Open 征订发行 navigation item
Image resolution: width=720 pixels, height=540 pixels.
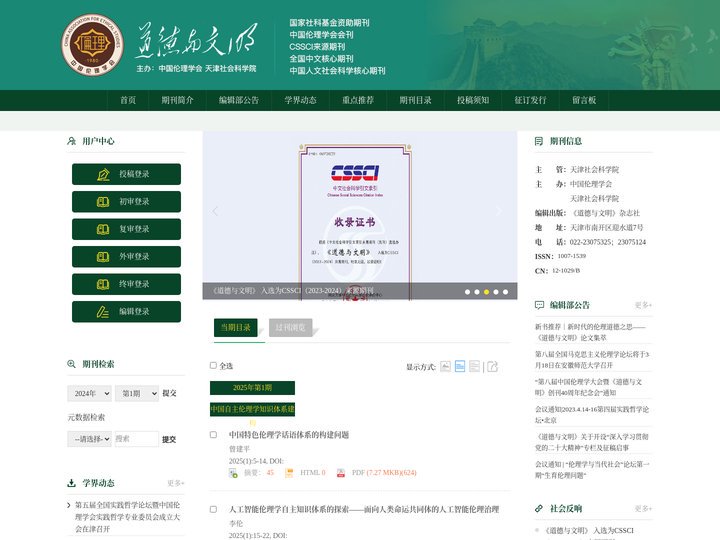point(530,100)
